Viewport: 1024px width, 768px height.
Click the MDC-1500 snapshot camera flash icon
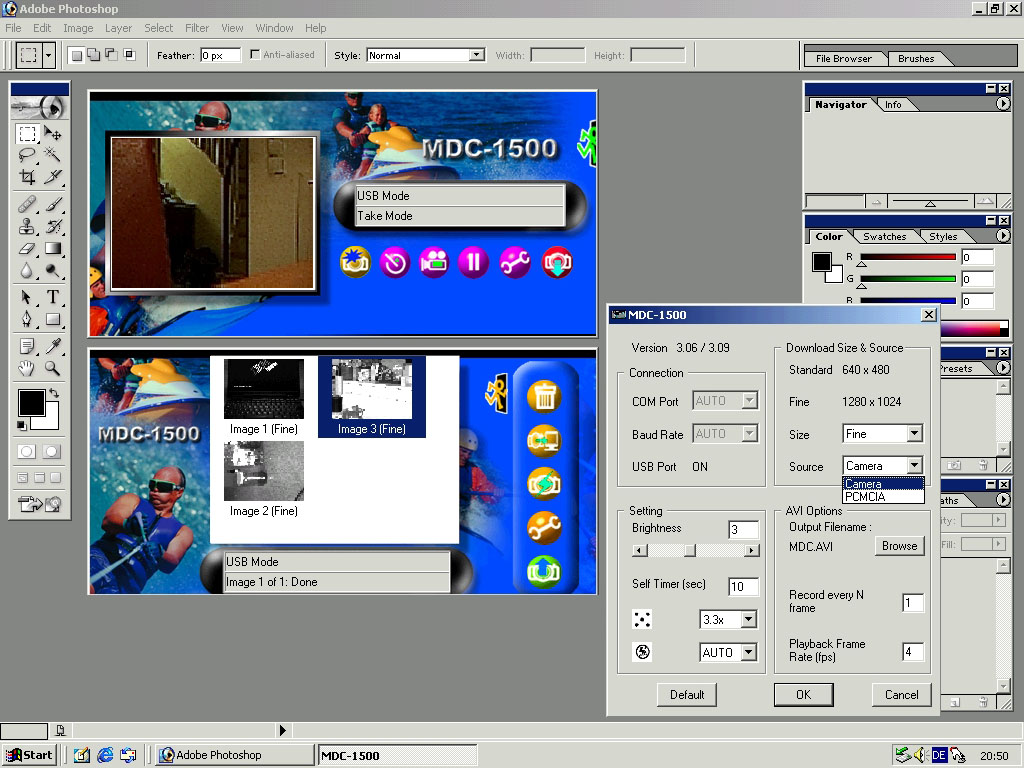point(355,263)
